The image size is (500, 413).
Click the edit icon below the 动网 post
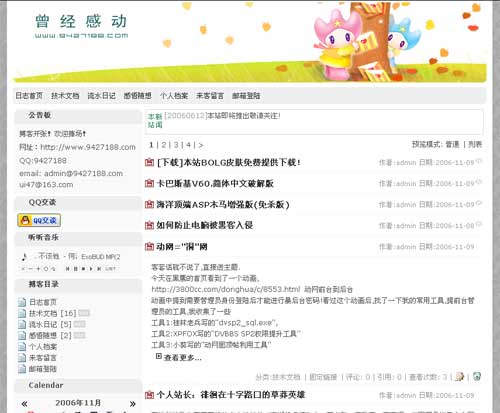[x=459, y=376]
